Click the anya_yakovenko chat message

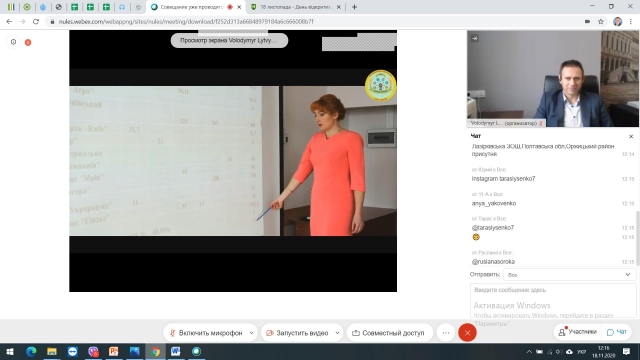pos(494,203)
